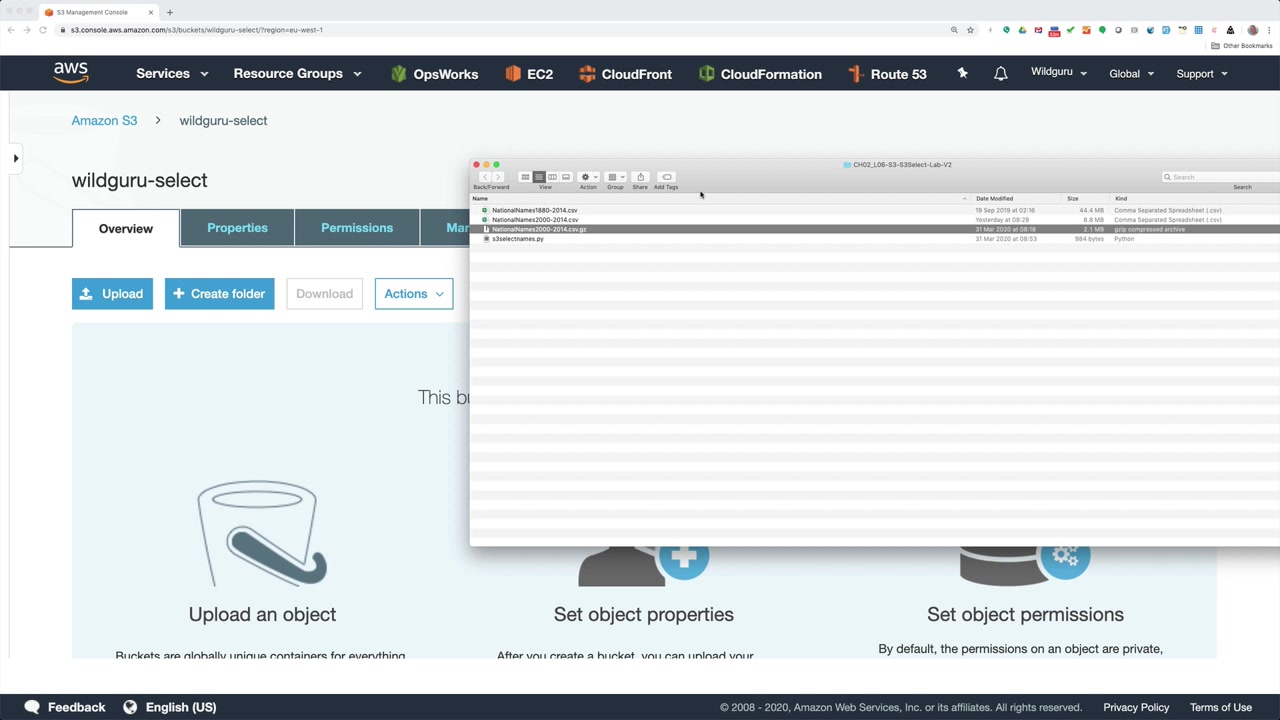Open the bucket Actions dropdown
The image size is (1280, 720).
[x=414, y=294]
